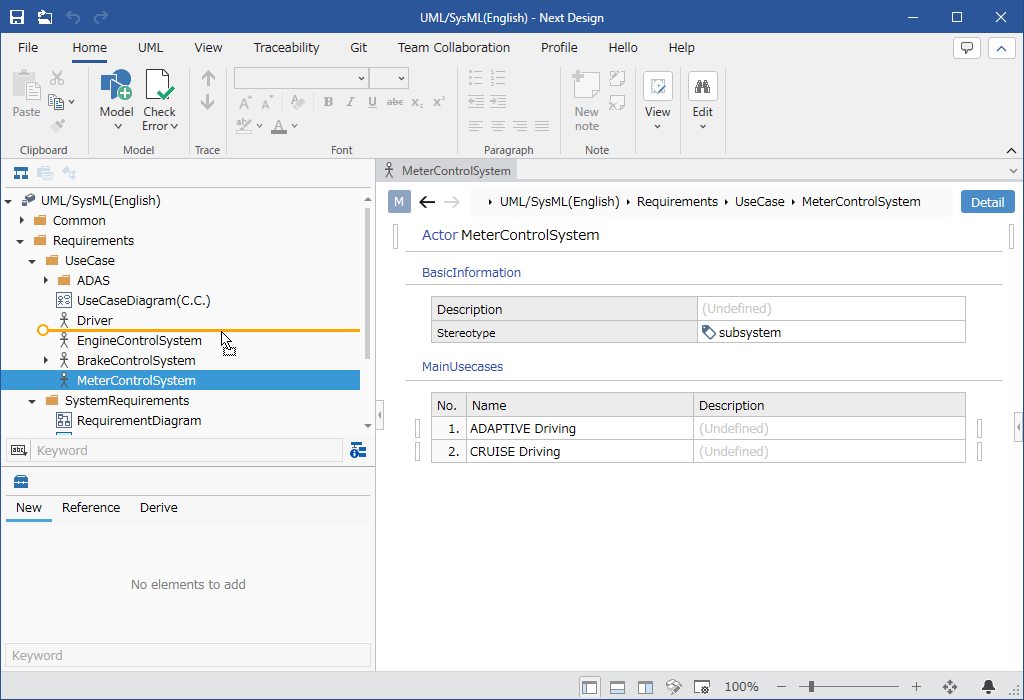This screenshot has width=1024, height=700.
Task: Click the Bold formatting icon
Action: pos(328,102)
